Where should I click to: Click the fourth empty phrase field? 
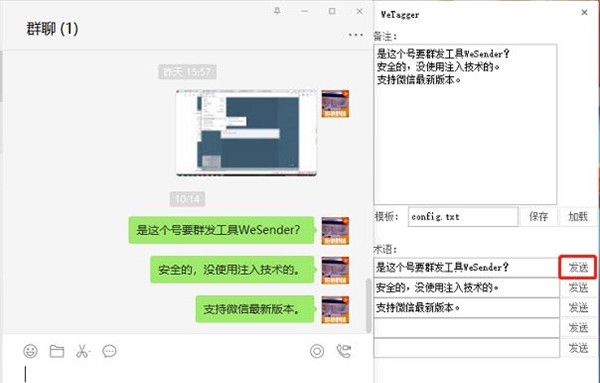[466, 328]
